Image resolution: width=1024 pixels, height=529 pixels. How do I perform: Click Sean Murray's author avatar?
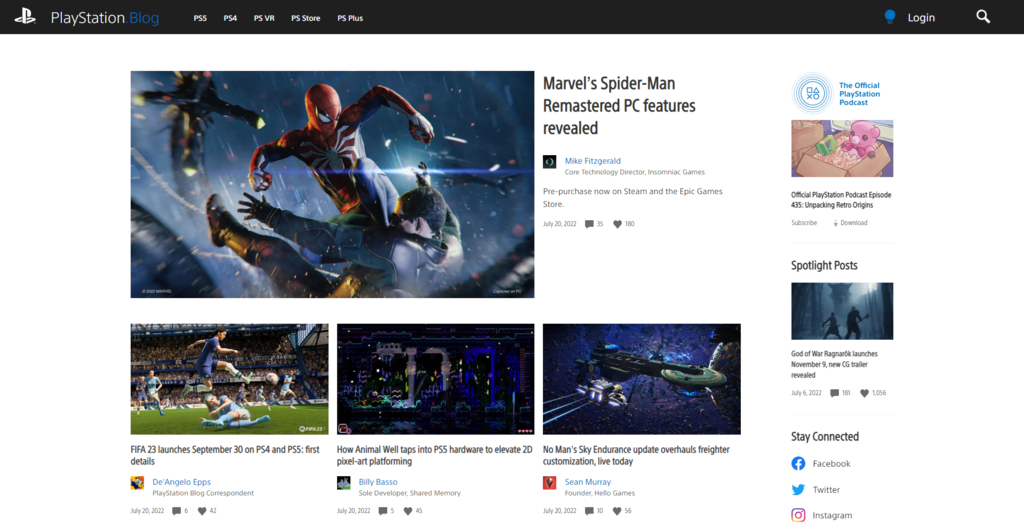(549, 483)
